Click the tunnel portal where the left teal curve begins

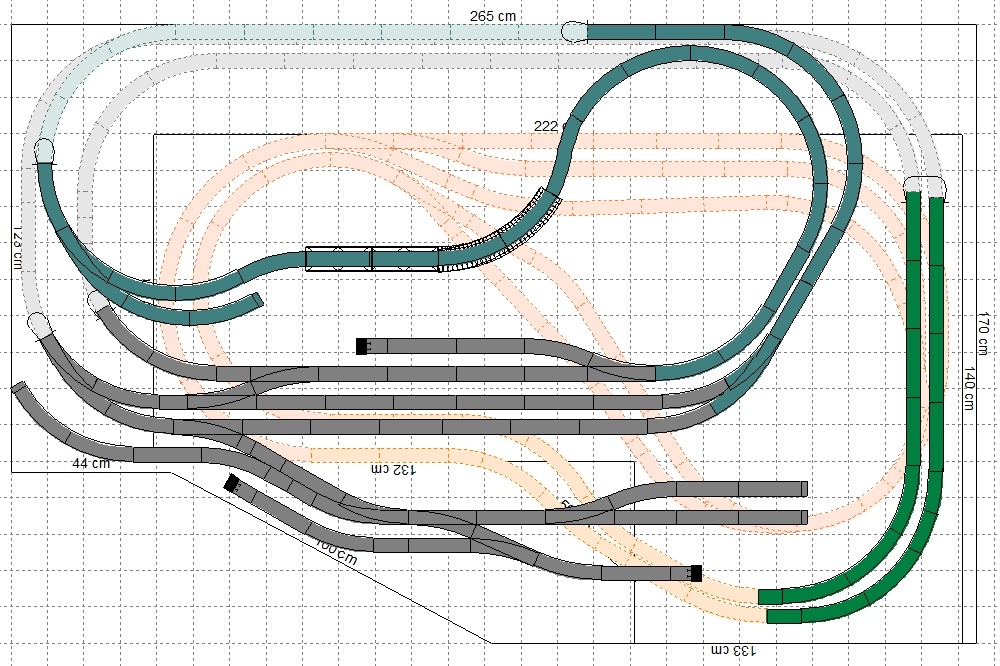(45, 153)
